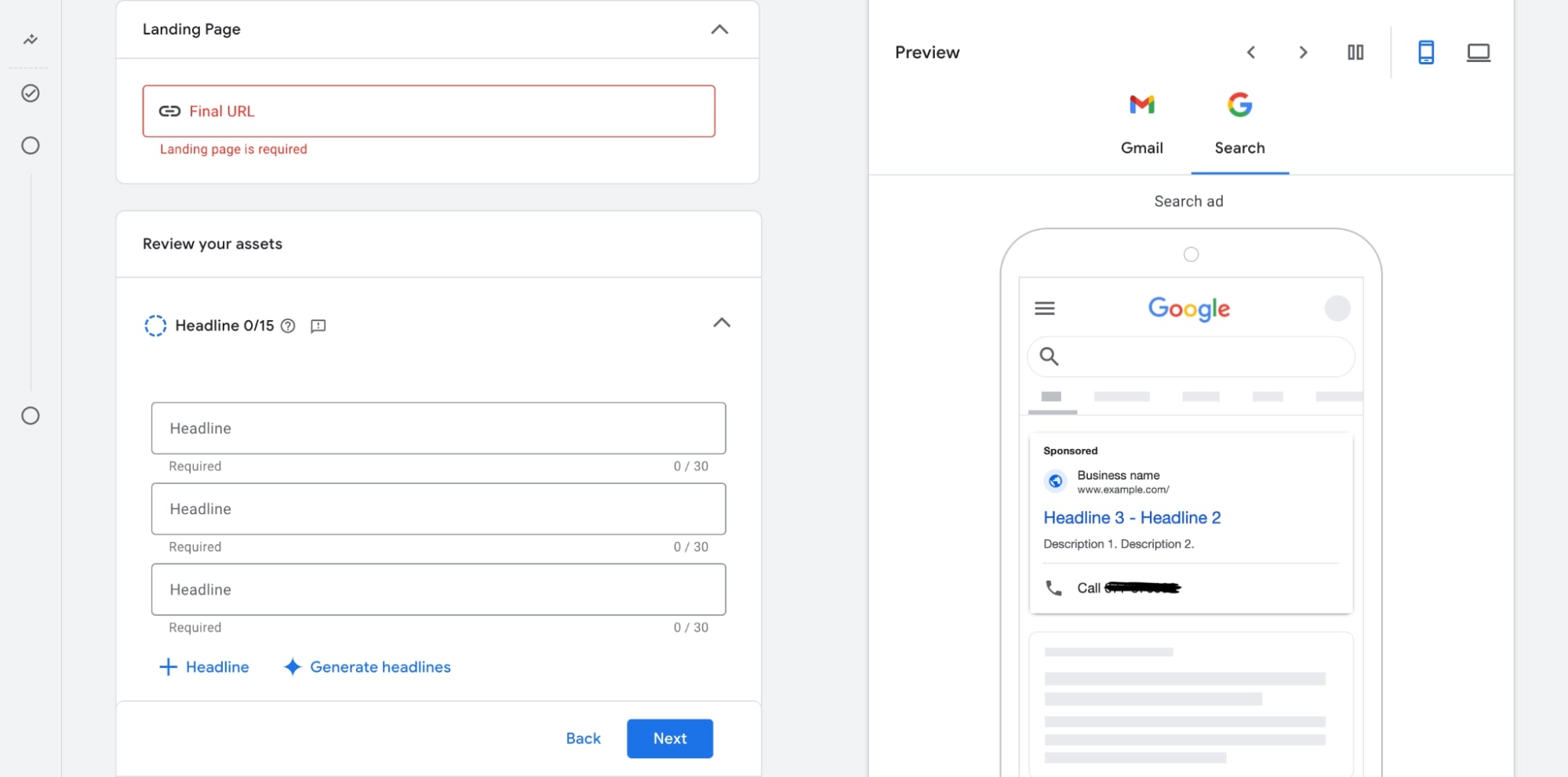Click the headline feedback comment icon

pyautogui.click(x=318, y=326)
